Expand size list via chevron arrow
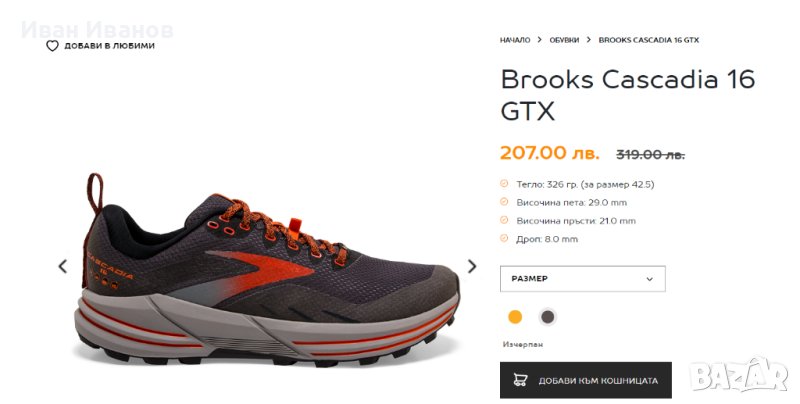The height and width of the screenshot is (404, 800). click(x=649, y=279)
